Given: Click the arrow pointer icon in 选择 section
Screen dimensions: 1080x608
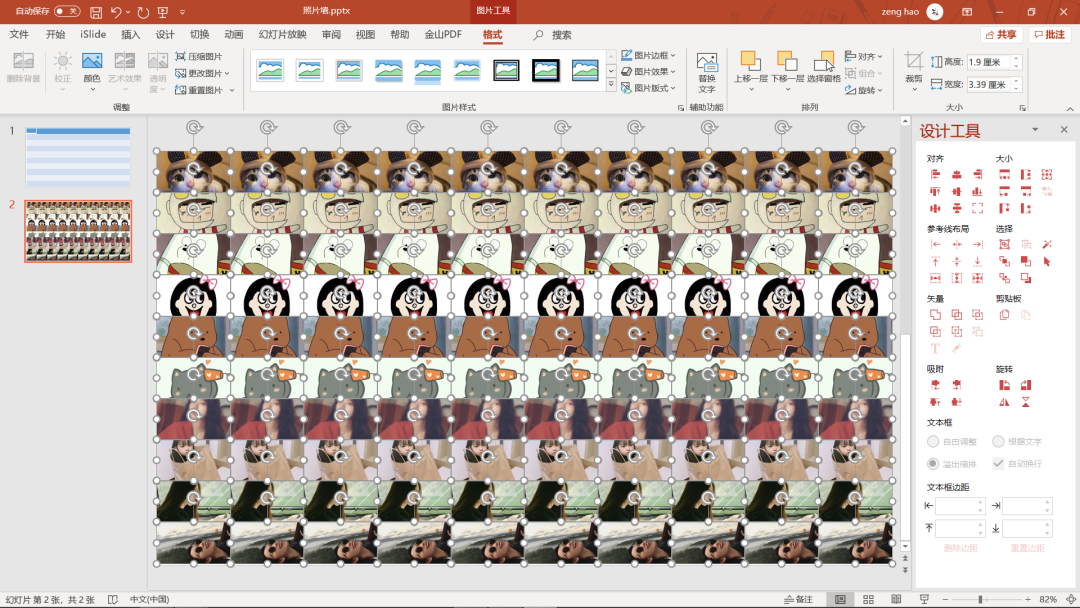Looking at the screenshot, I should 1047,261.
